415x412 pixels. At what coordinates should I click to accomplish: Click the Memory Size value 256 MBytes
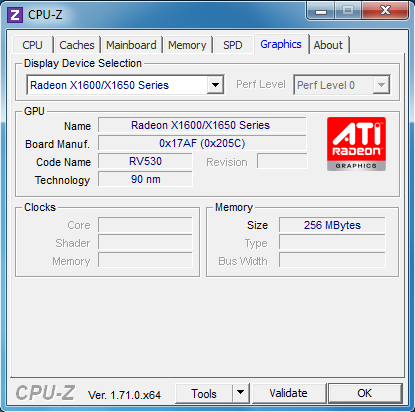point(332,225)
